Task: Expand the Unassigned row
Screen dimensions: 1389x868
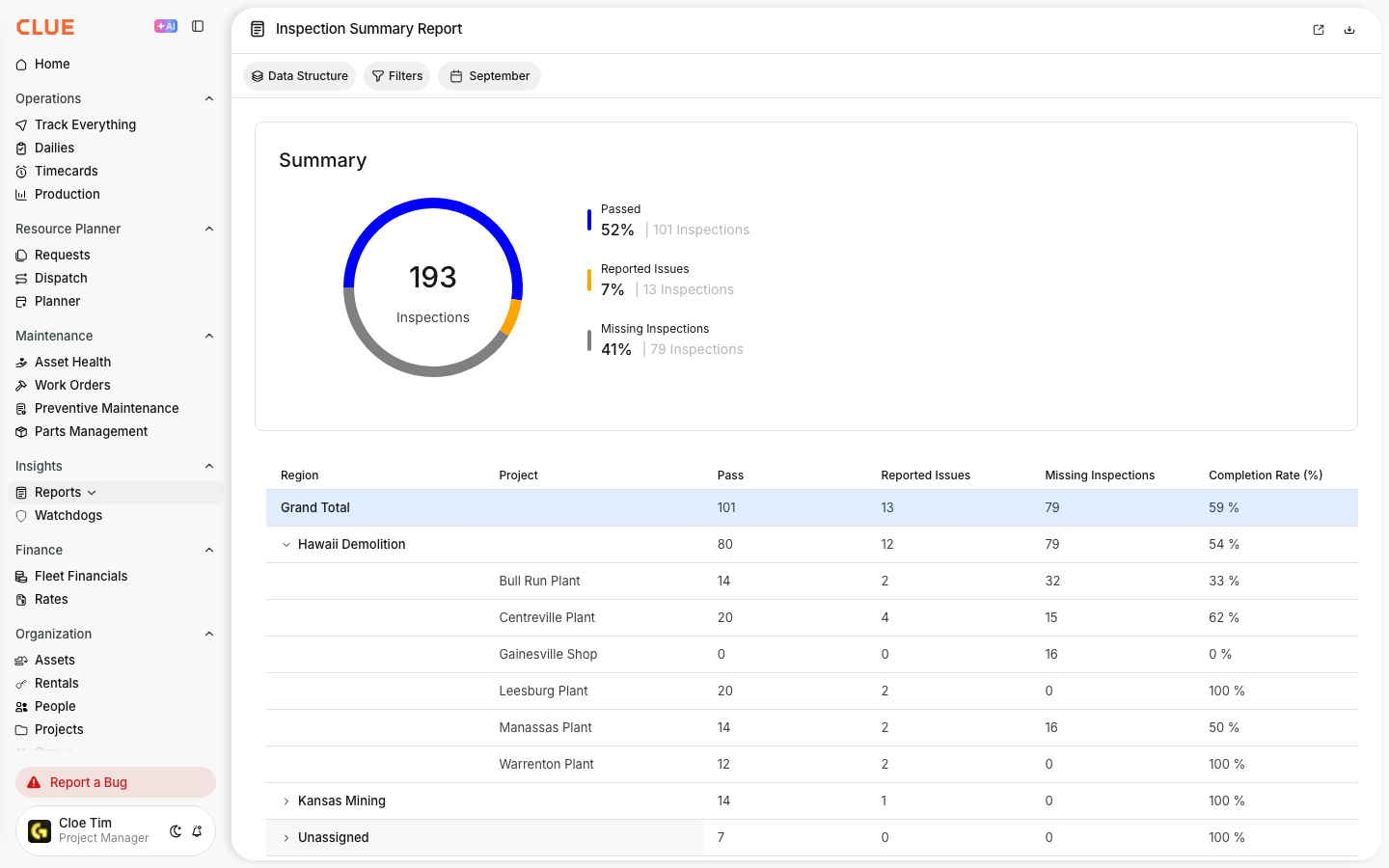Action: coord(286,838)
